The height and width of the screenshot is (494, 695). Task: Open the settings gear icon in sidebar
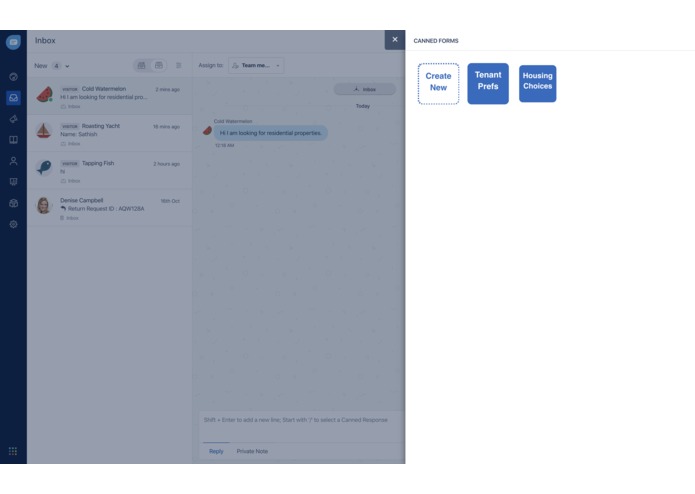point(13,224)
